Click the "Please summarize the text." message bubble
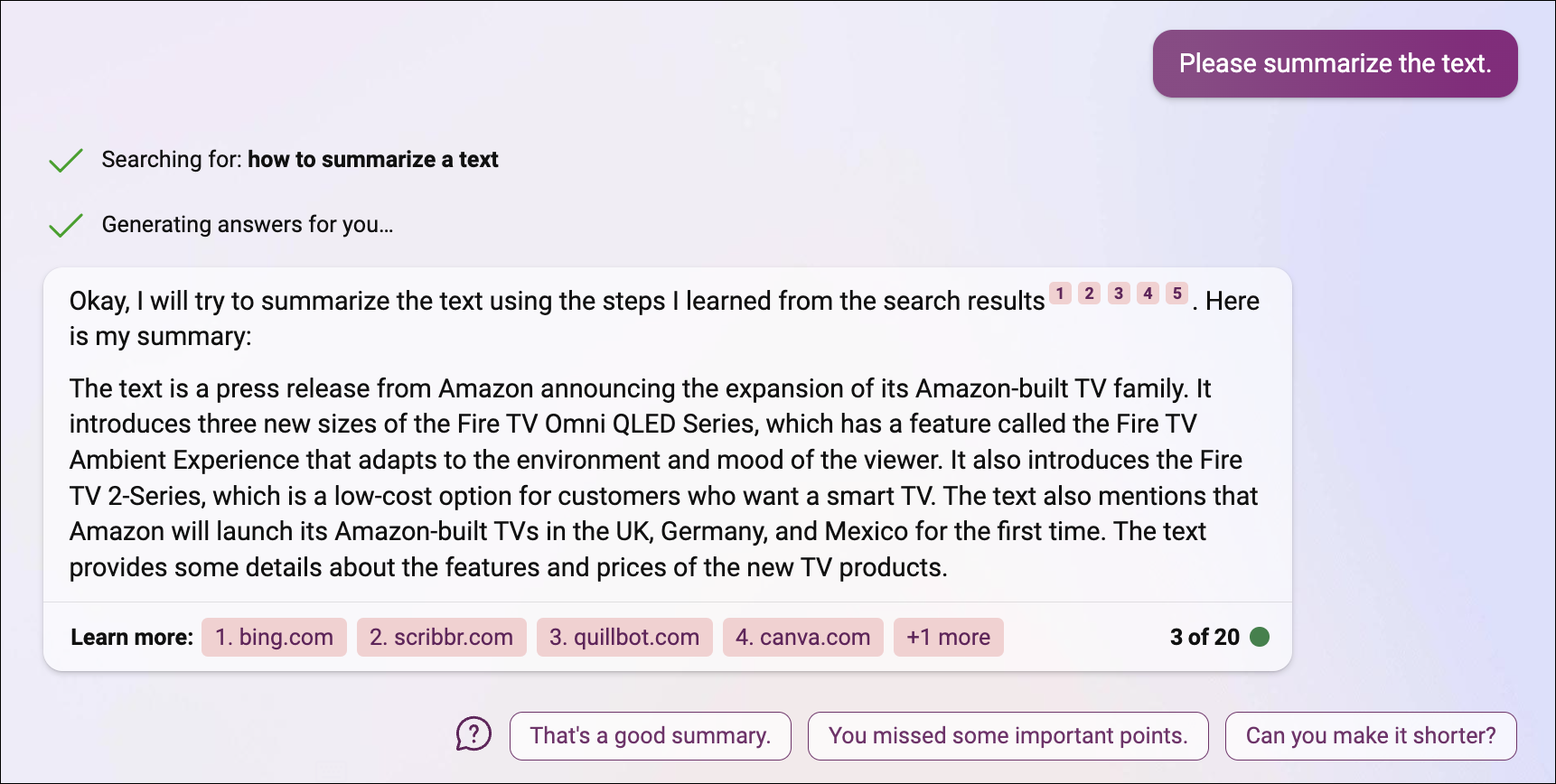This screenshot has height=784, width=1556. click(x=1336, y=63)
